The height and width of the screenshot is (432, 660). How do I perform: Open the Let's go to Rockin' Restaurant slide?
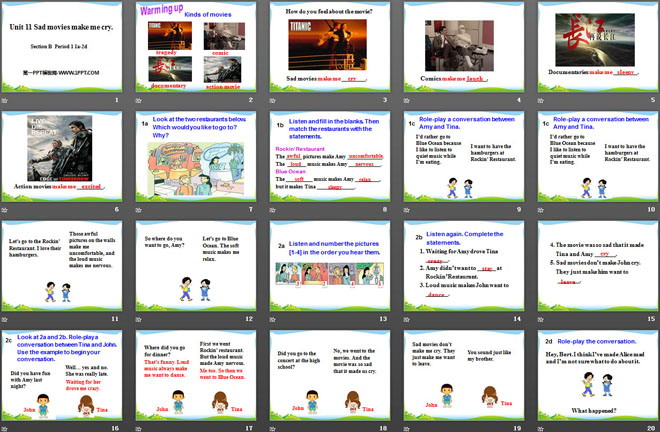pyautogui.click(x=62, y=264)
